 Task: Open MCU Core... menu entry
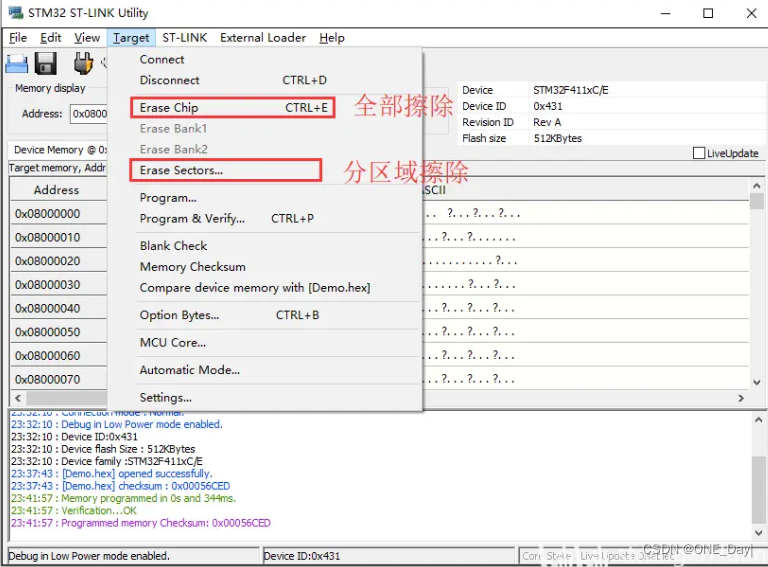click(x=264, y=342)
